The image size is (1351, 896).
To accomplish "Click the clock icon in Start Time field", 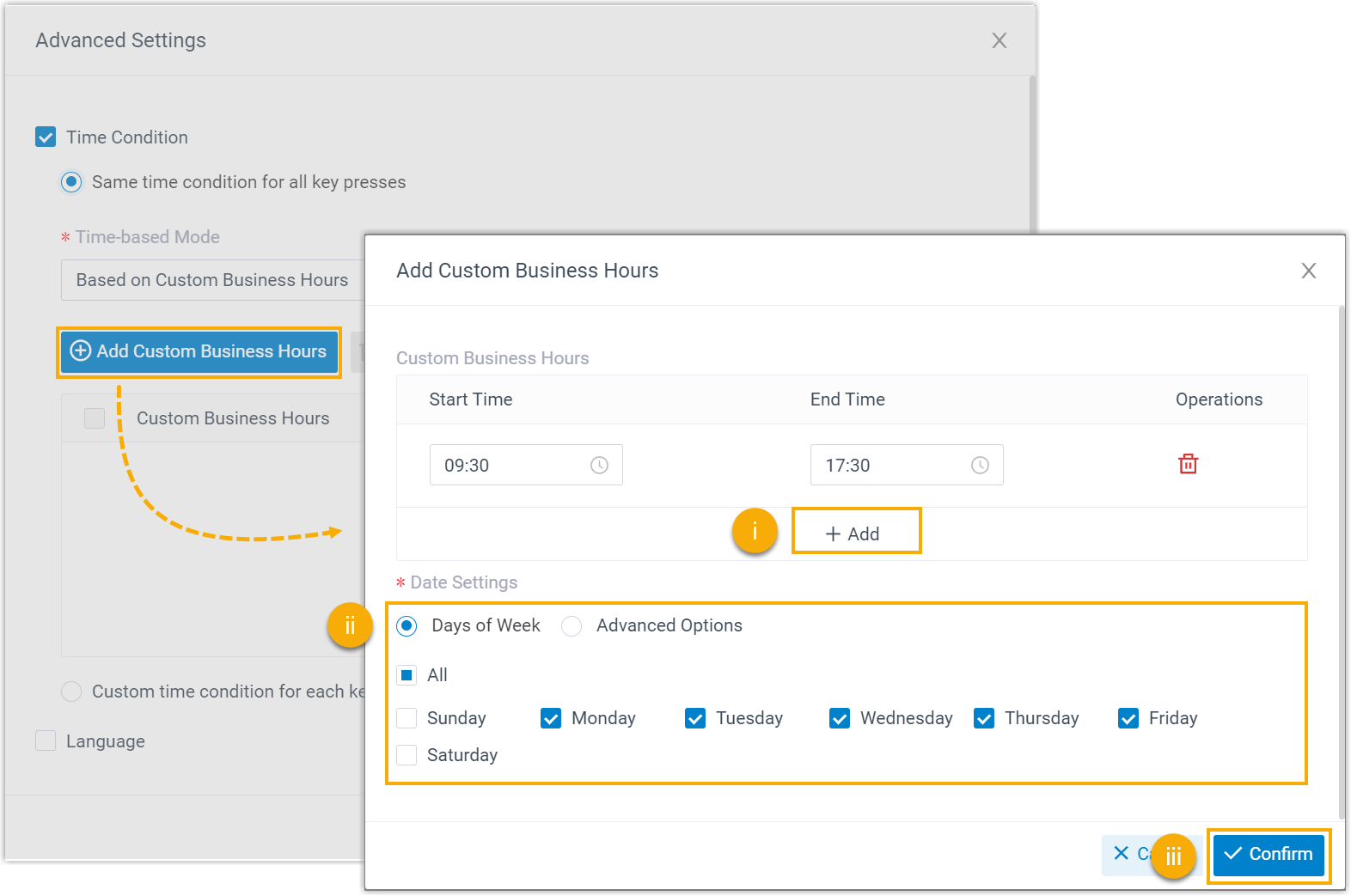I will (x=599, y=465).
